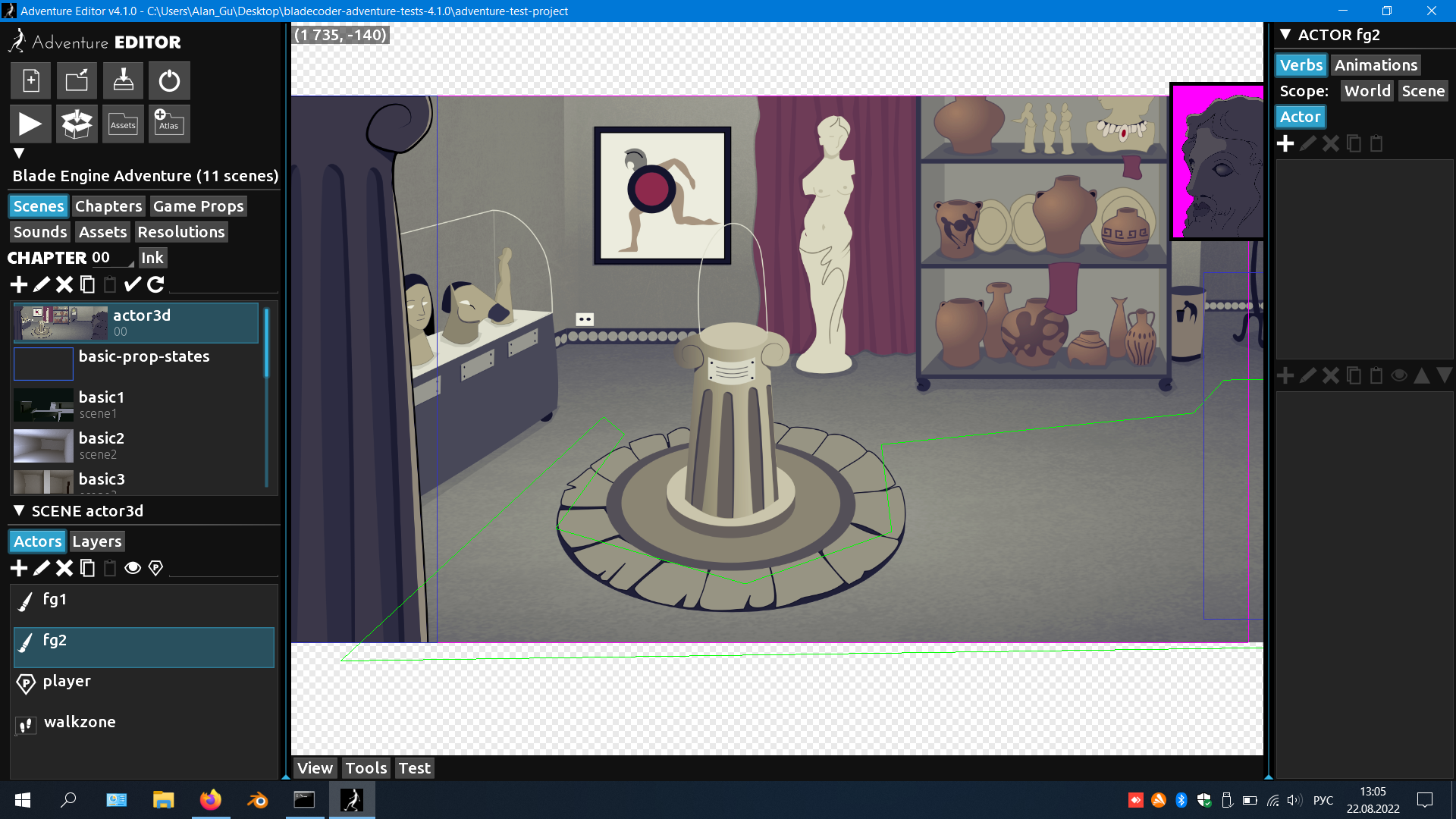Collapse the SCENE actor3d section

point(19,510)
